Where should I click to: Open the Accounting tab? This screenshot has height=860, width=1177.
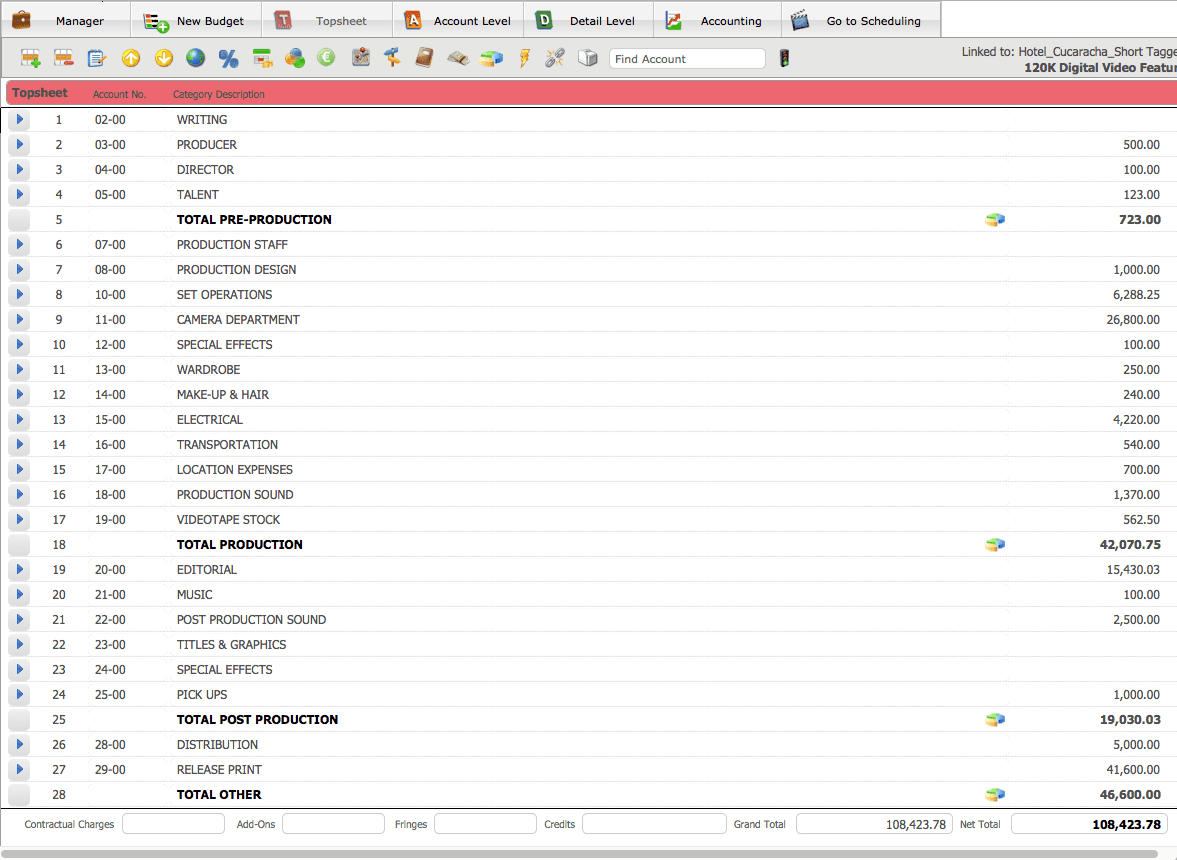pos(718,20)
